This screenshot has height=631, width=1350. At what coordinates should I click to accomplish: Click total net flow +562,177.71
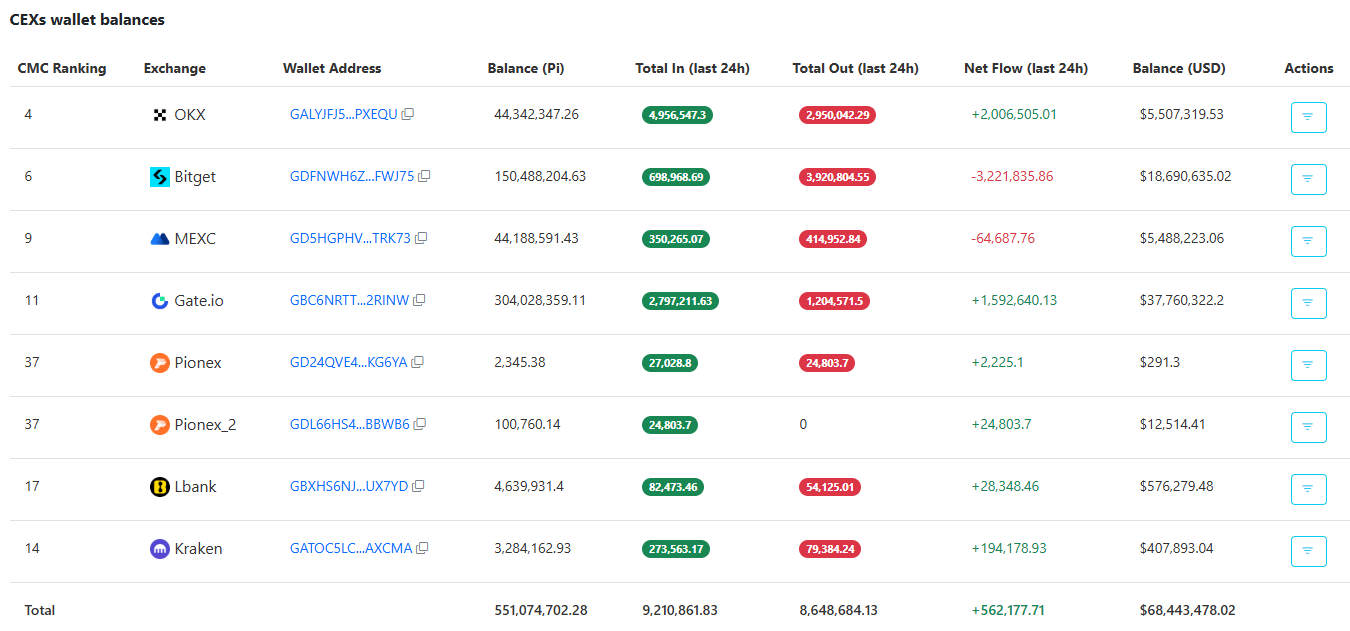tap(1008, 610)
